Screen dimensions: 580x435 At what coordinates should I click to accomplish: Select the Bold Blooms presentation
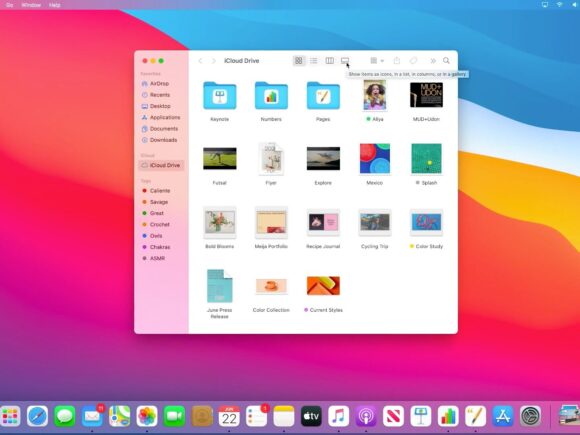220,222
